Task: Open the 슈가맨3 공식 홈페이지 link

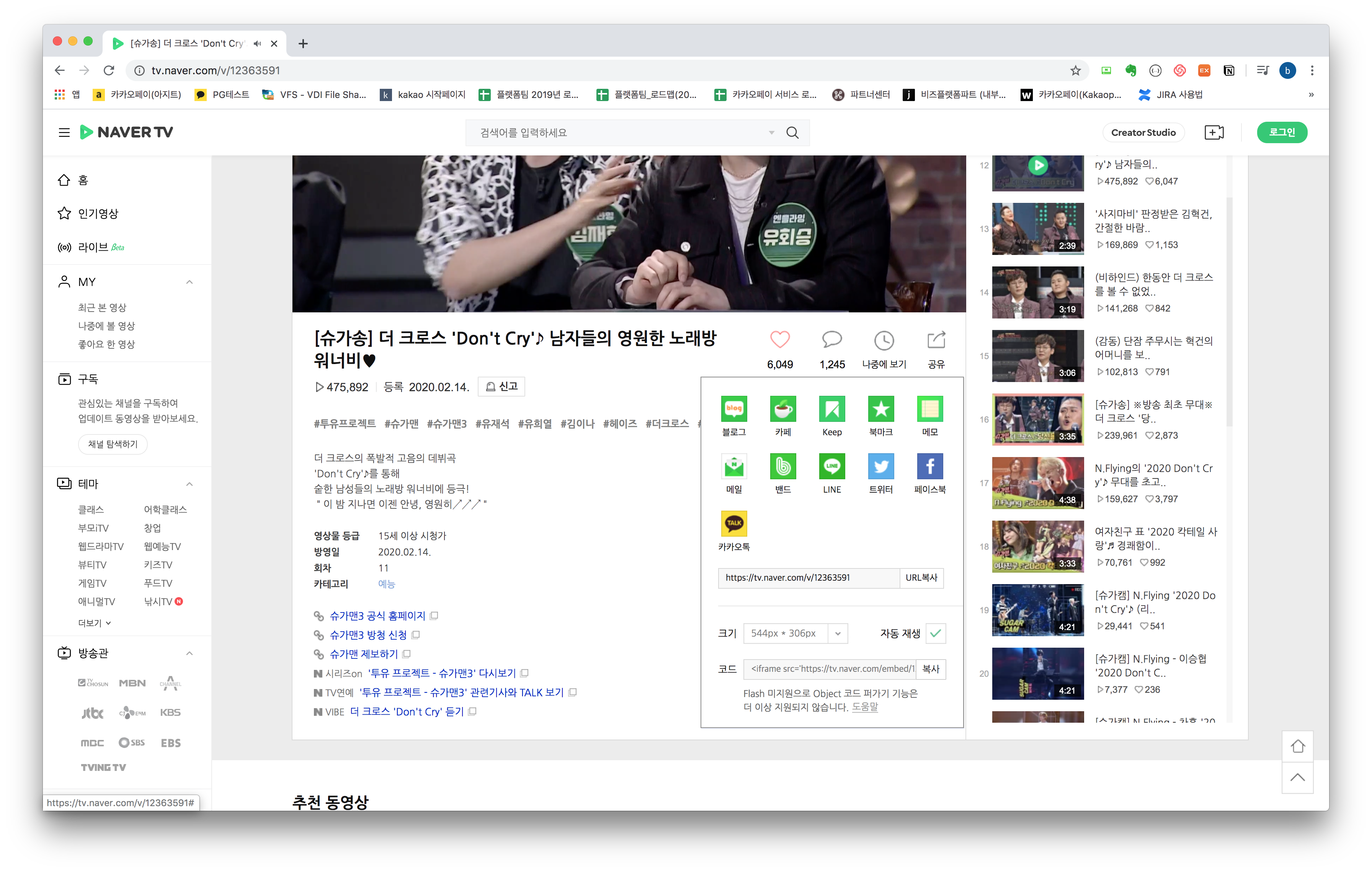Action: (377, 616)
